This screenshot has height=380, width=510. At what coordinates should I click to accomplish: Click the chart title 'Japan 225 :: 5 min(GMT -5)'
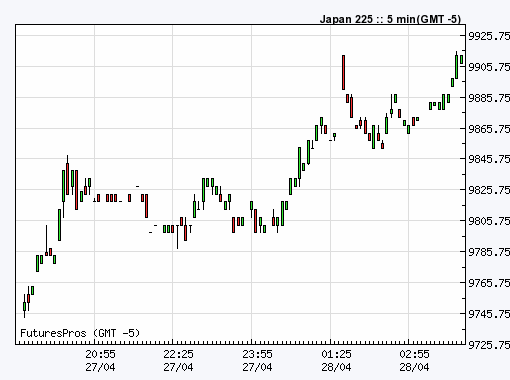click(390, 19)
